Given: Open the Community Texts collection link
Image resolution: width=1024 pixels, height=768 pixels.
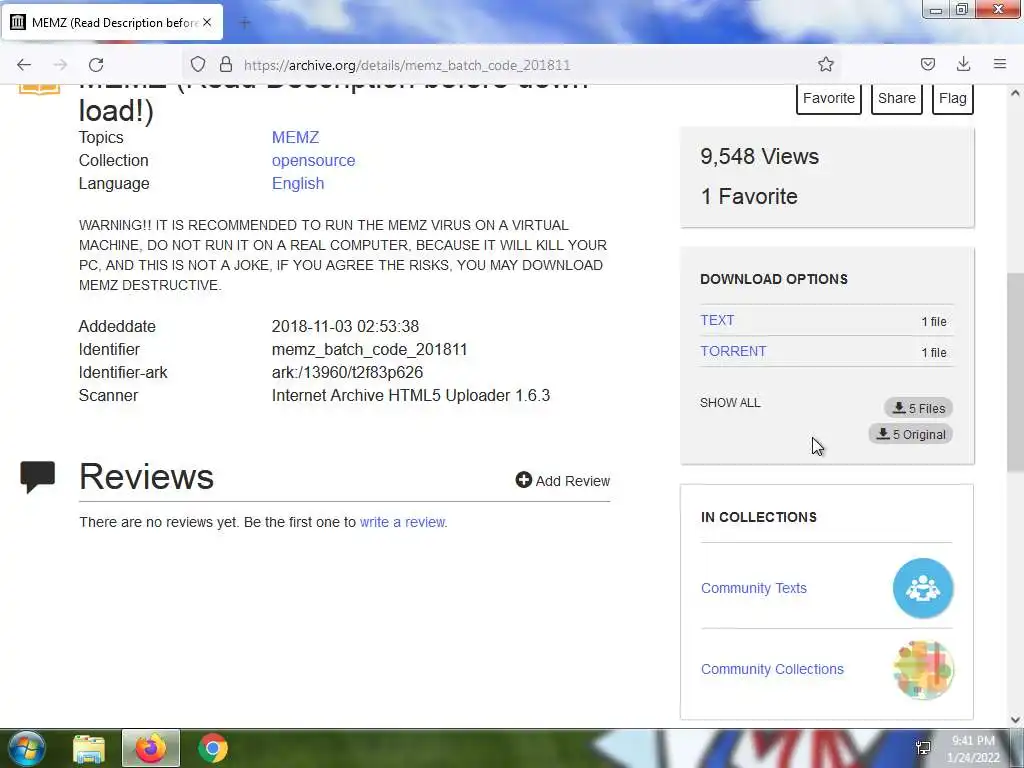Looking at the screenshot, I should point(754,588).
